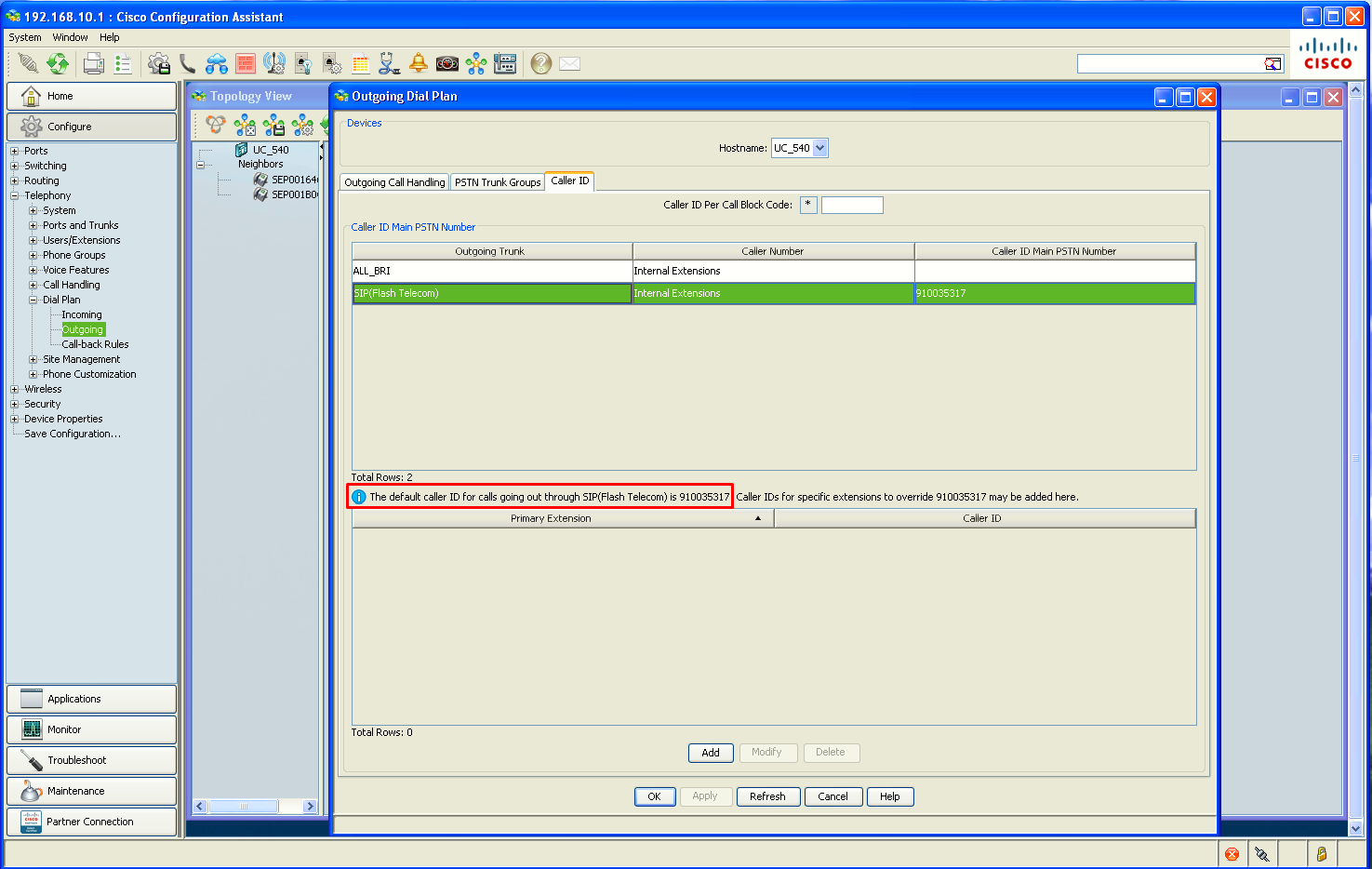Click the Cancel button
The width and height of the screenshot is (1372, 869).
(x=833, y=796)
